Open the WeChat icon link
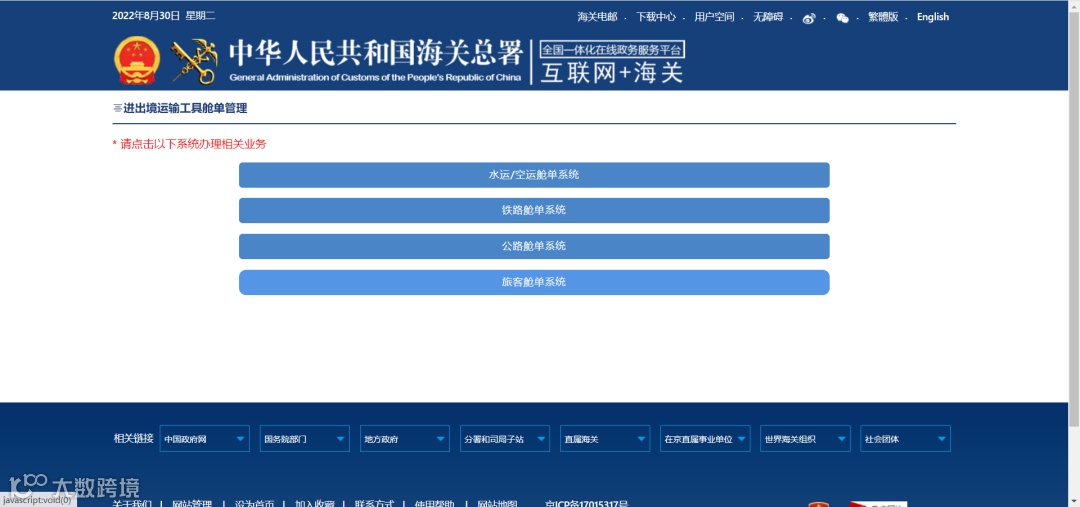The width and height of the screenshot is (1080, 507). coord(842,18)
